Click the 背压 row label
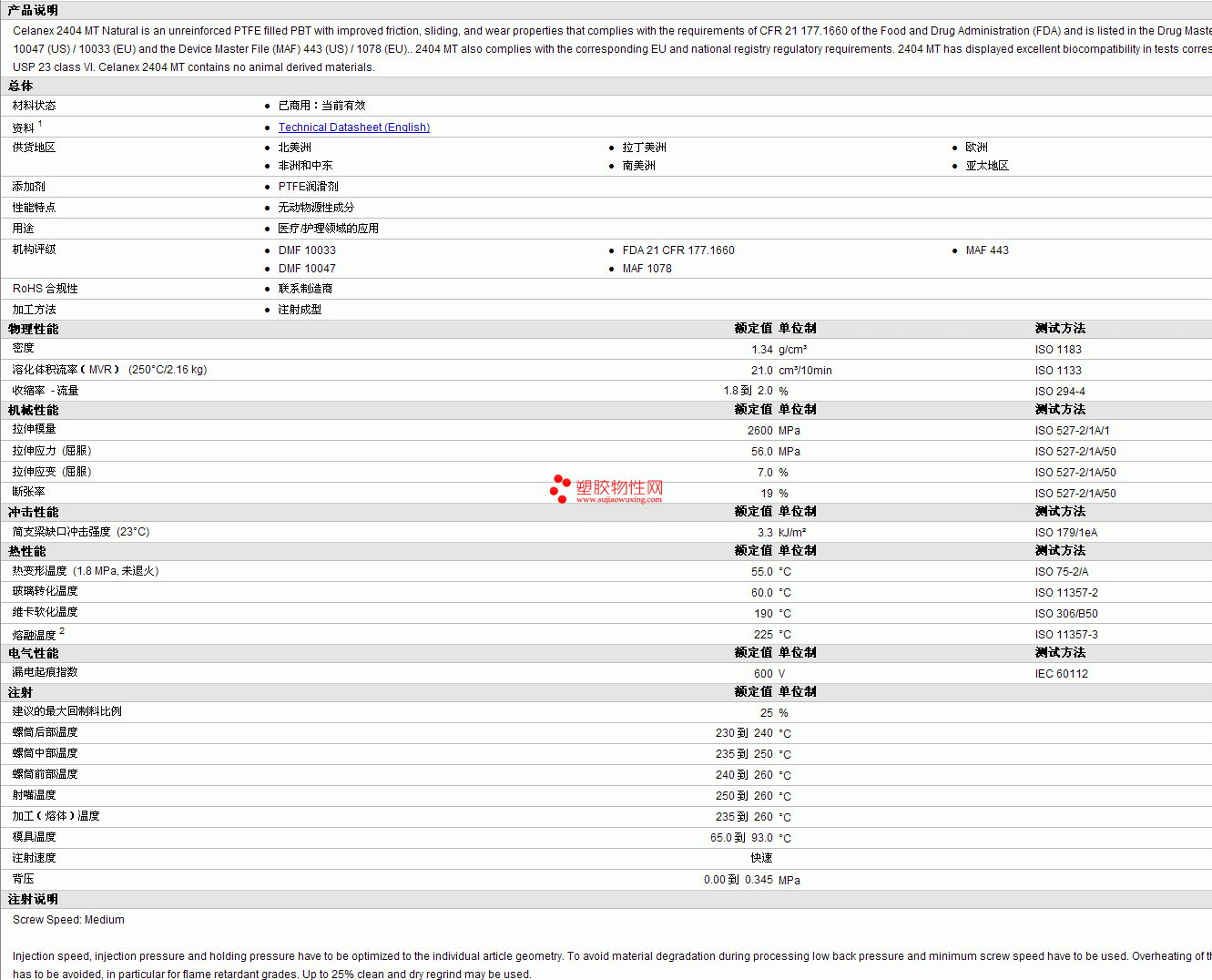This screenshot has width=1212, height=980. tap(24, 879)
